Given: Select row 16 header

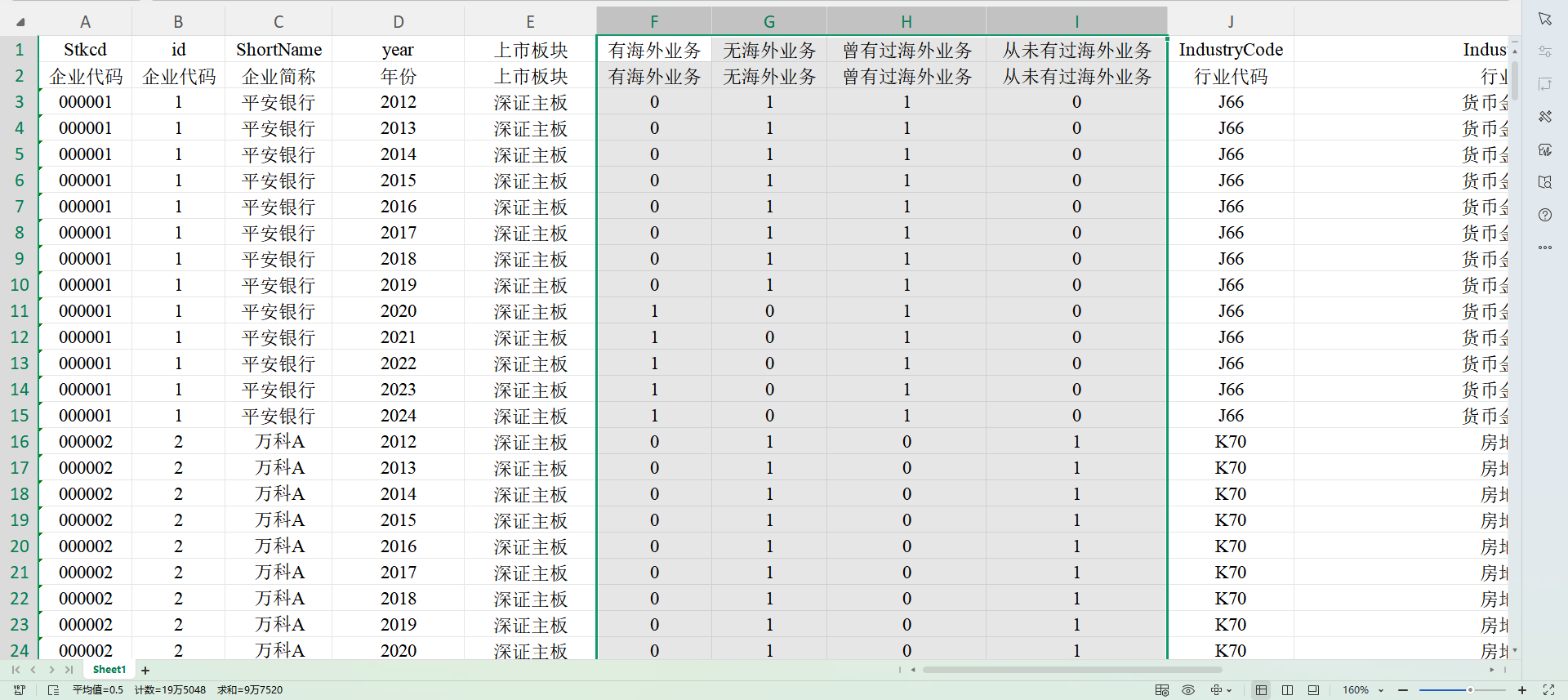Looking at the screenshot, I should click(x=20, y=442).
